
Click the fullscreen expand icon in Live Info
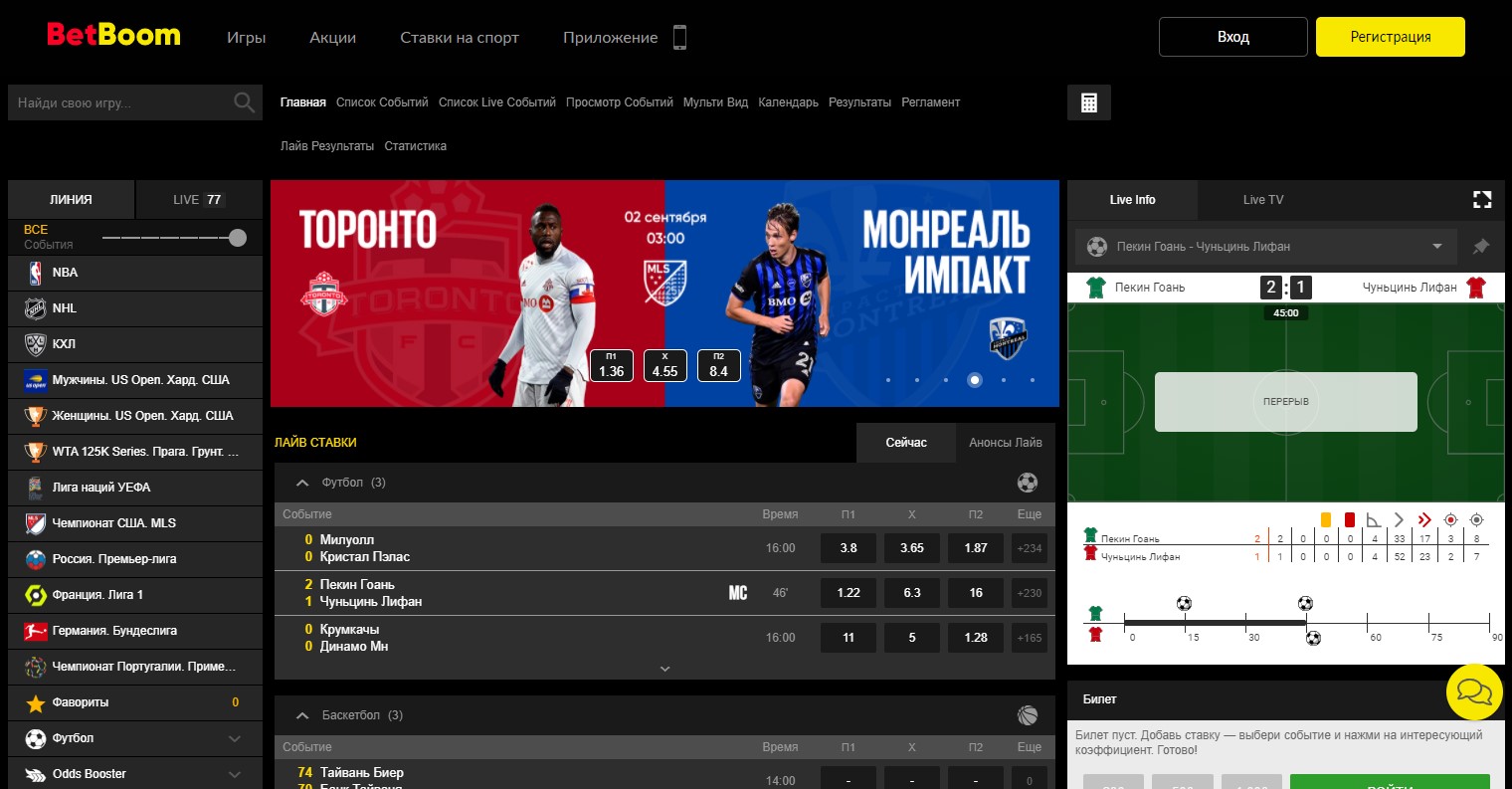click(x=1482, y=200)
